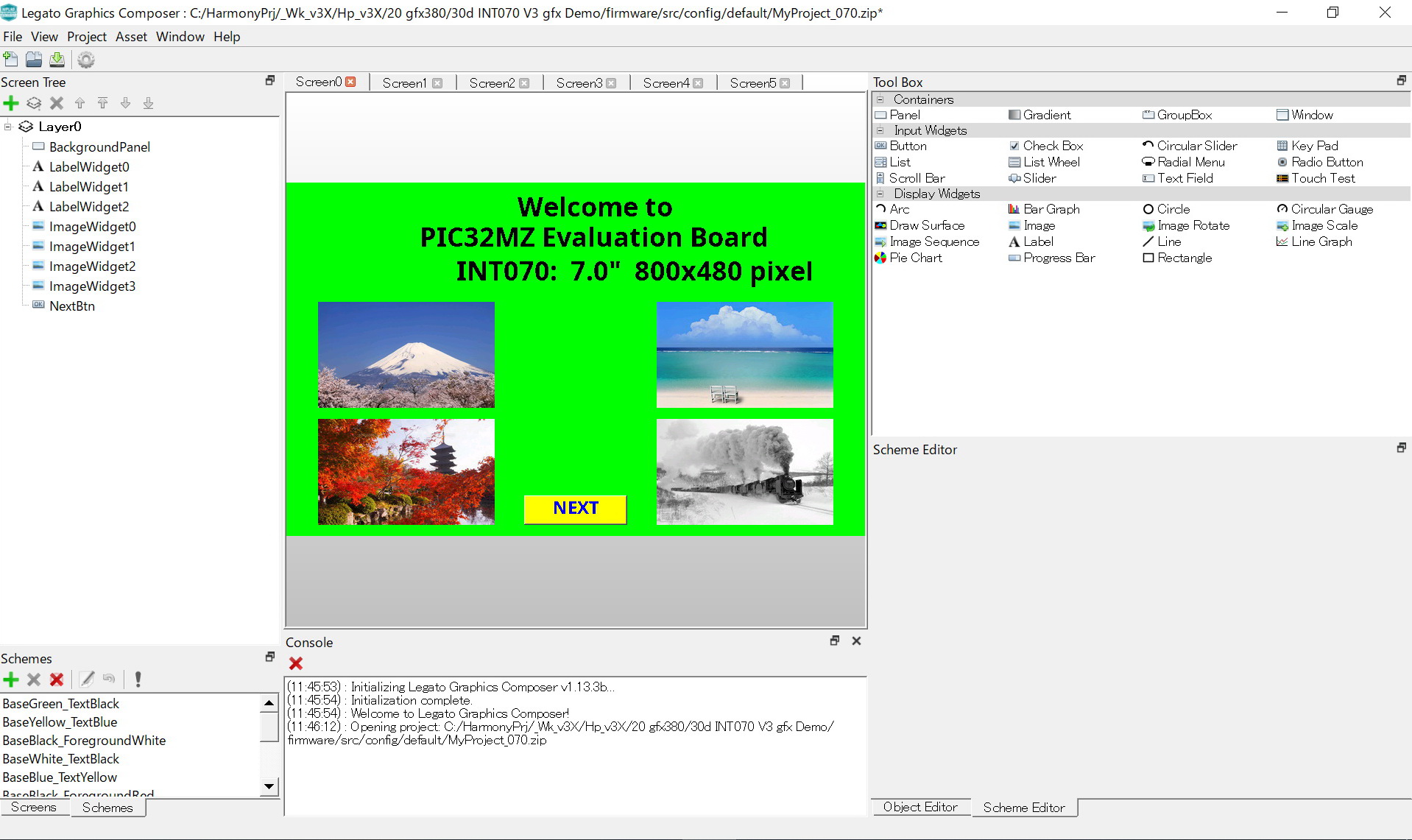Screen dimensions: 1412x840
Task: Select the Circular Gauge widget tool
Action: [1324, 209]
